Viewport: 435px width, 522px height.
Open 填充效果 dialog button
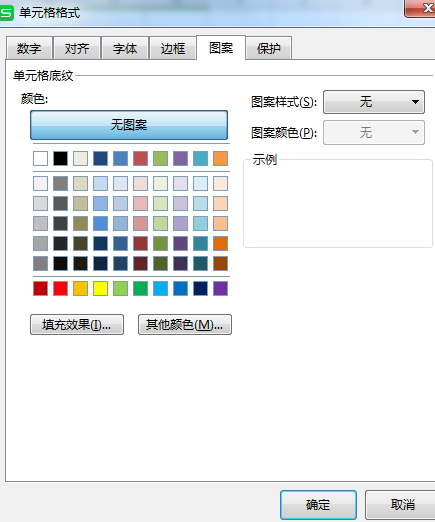(x=77, y=324)
